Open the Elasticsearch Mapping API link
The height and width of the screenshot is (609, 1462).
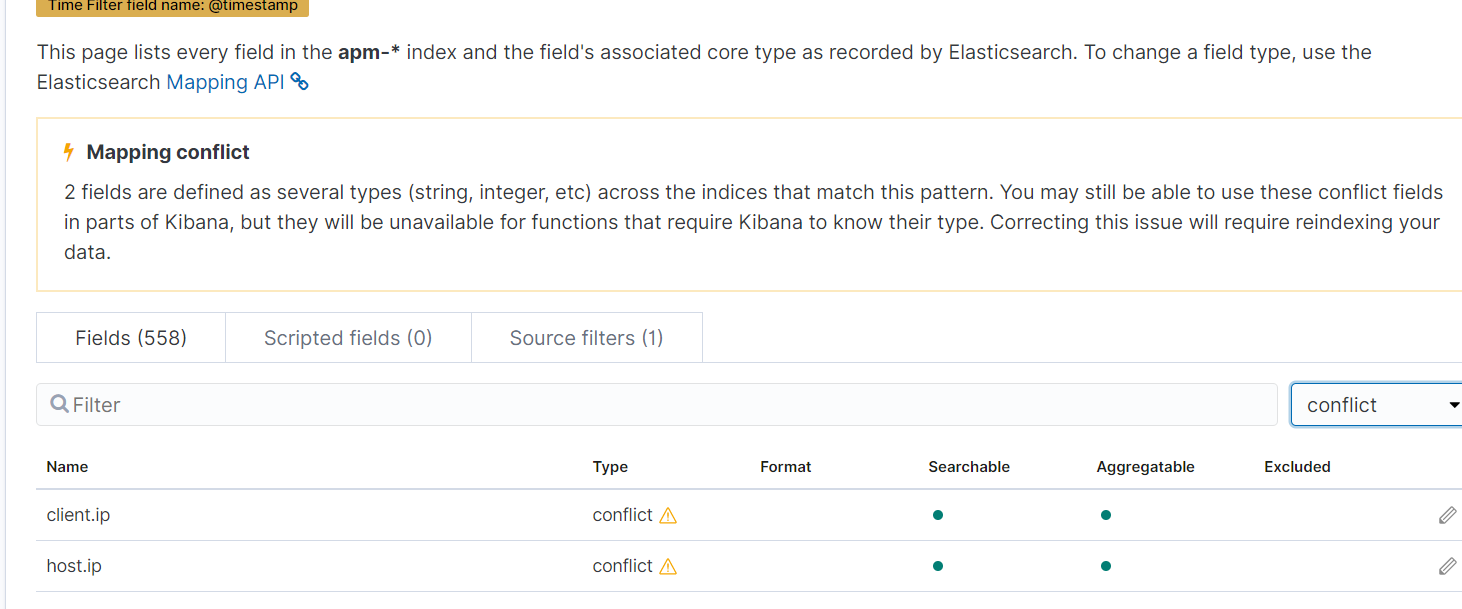click(x=225, y=82)
